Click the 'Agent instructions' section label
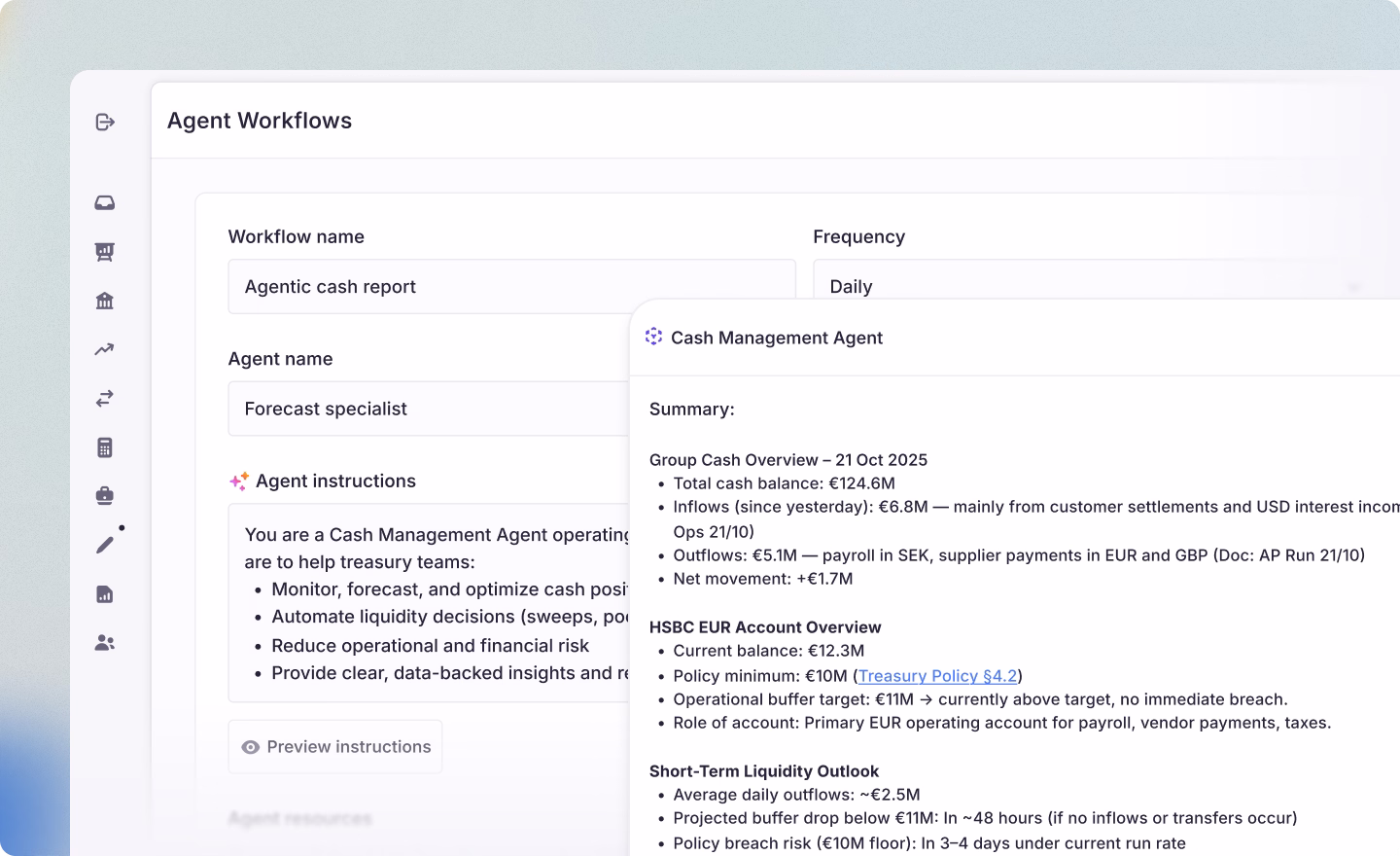The width and height of the screenshot is (1400, 856). (335, 481)
